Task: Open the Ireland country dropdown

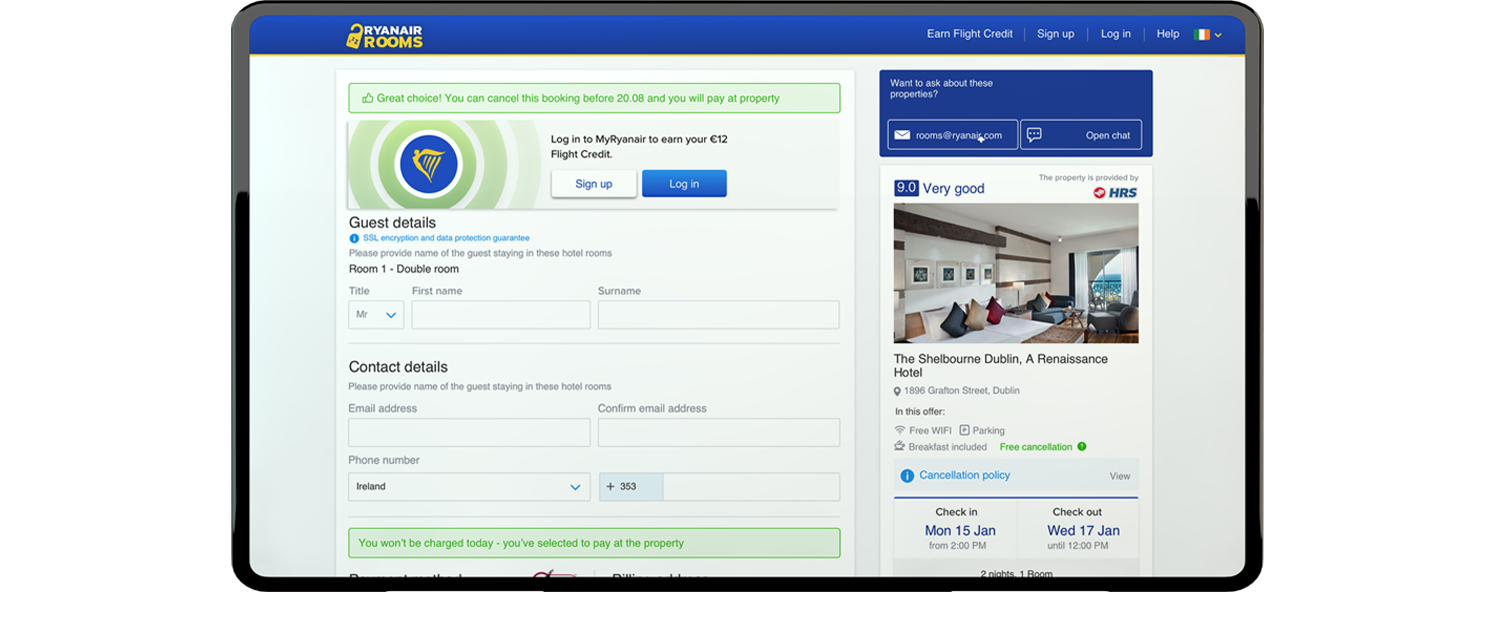Action: 469,487
